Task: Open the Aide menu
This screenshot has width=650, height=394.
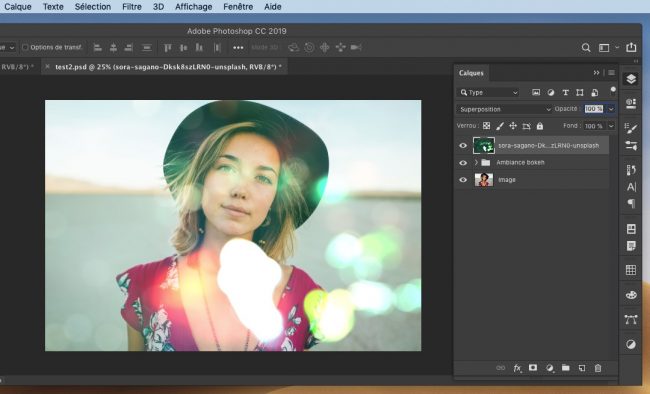Action: point(273,7)
